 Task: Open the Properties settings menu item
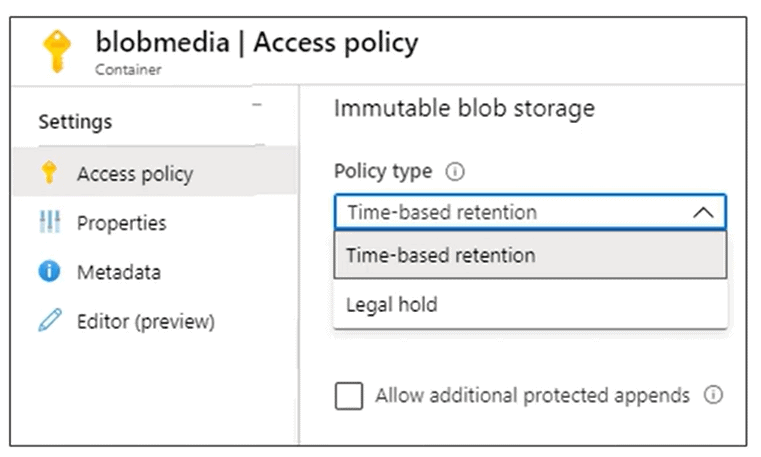pyautogui.click(x=121, y=222)
